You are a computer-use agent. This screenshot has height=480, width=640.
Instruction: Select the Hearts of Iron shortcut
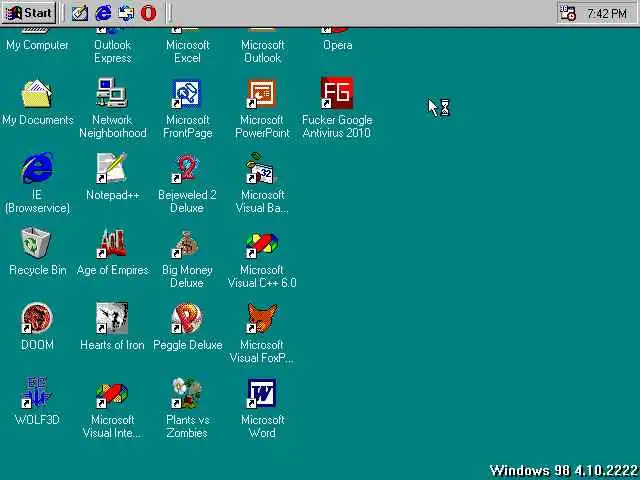[x=112, y=318]
